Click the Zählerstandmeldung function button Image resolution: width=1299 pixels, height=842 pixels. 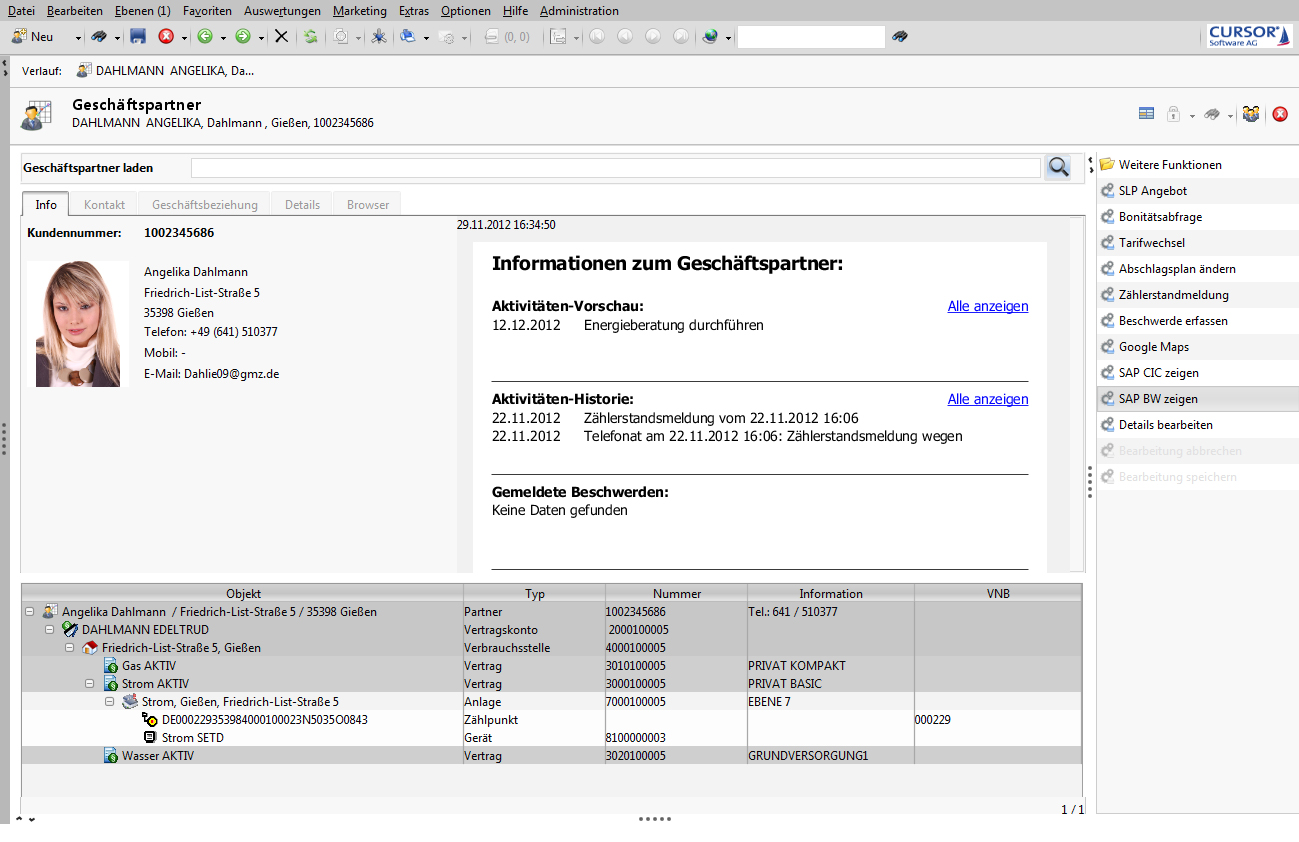point(1173,295)
